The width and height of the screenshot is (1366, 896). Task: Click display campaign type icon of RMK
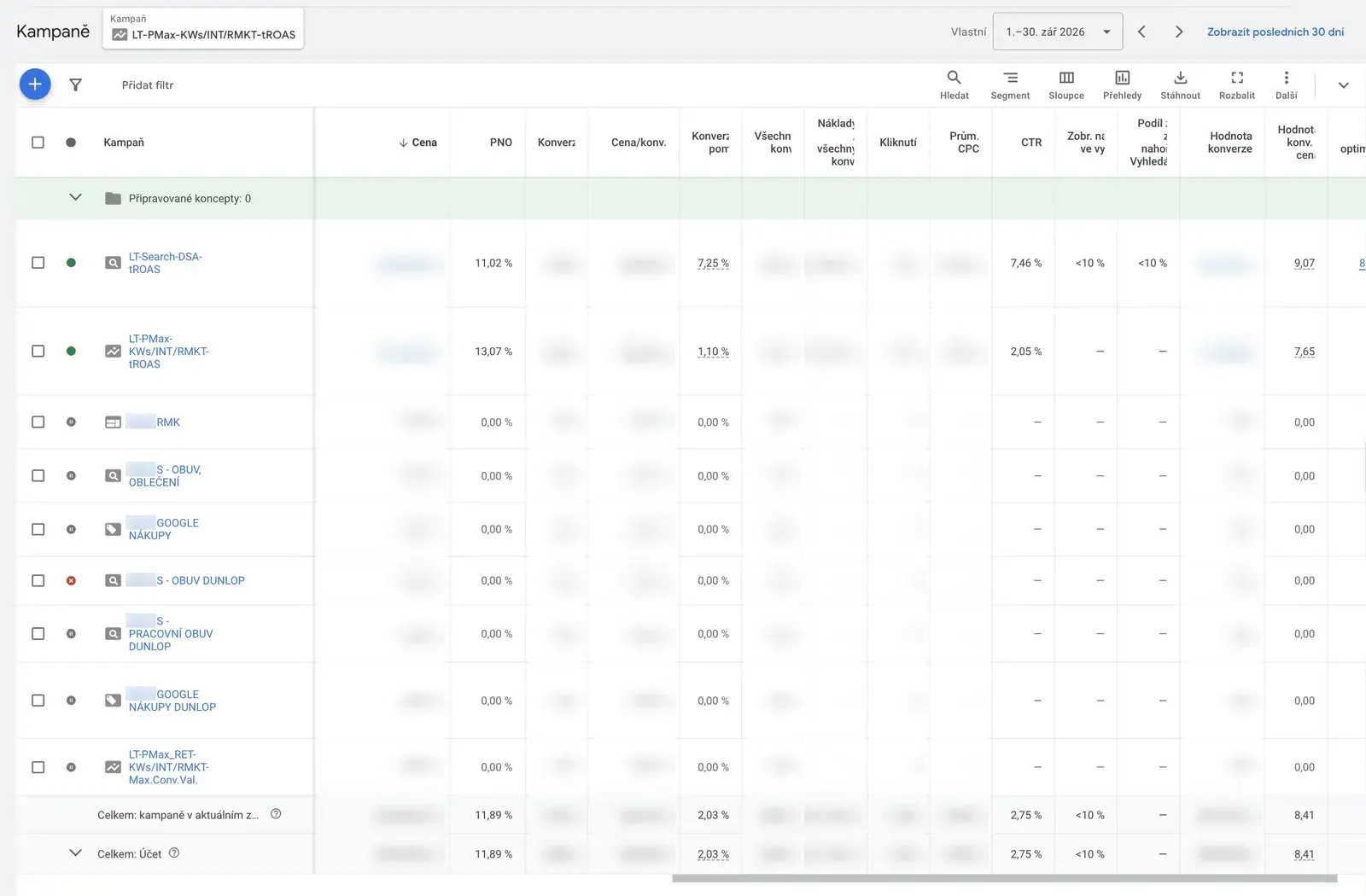pyautogui.click(x=113, y=422)
